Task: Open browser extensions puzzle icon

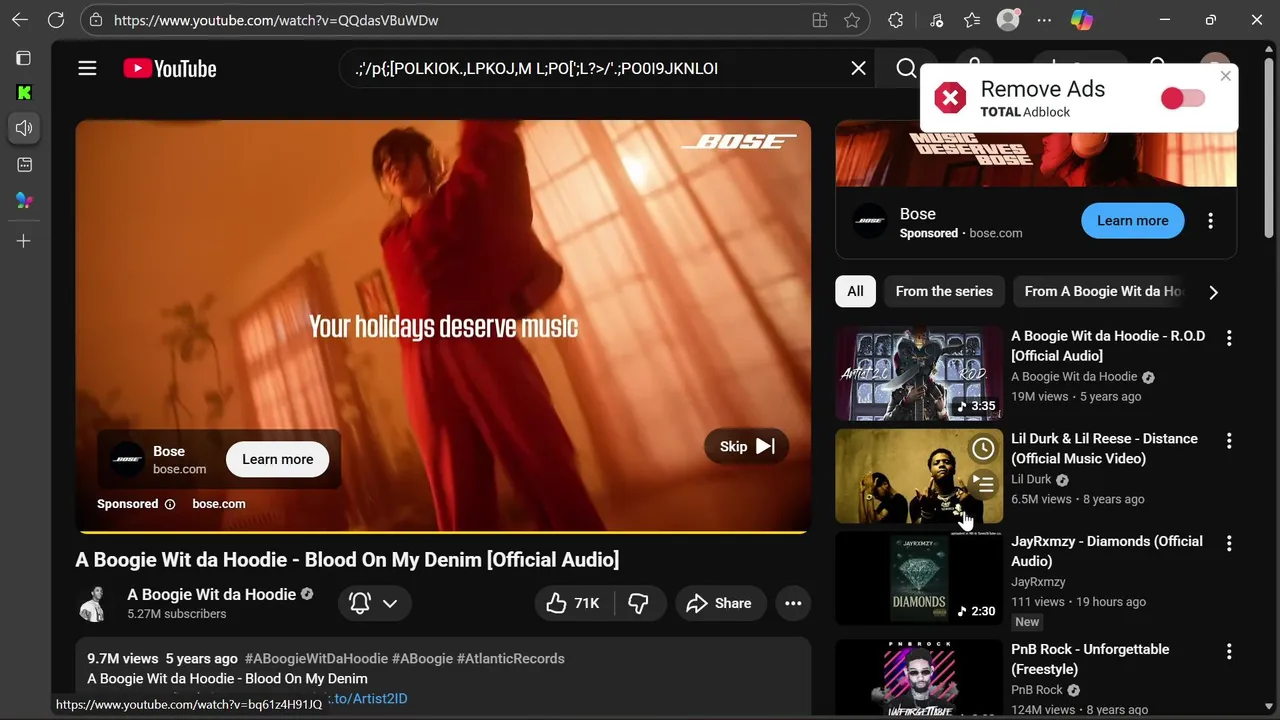Action: pos(896,20)
